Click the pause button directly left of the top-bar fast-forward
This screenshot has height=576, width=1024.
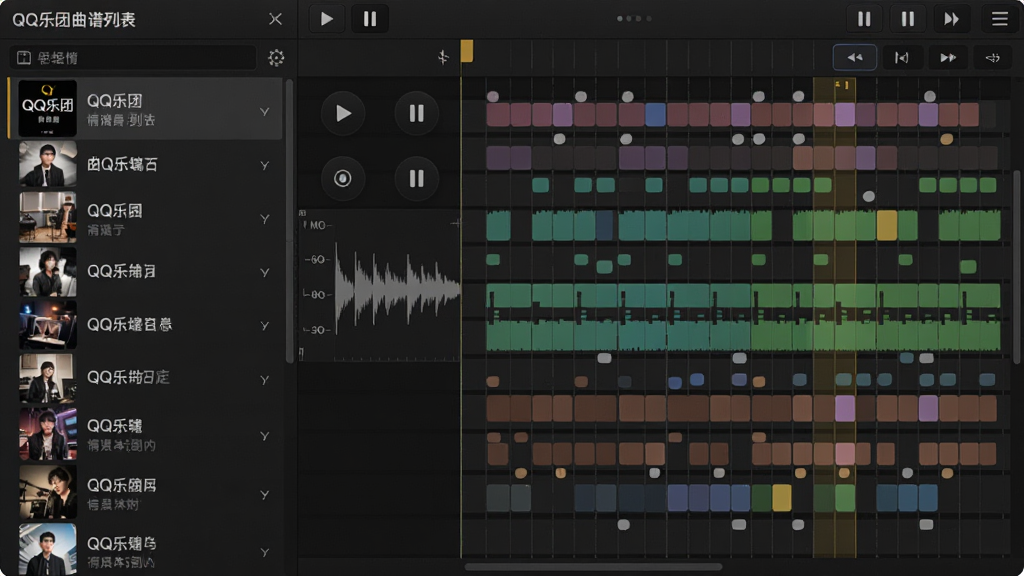(x=907, y=19)
